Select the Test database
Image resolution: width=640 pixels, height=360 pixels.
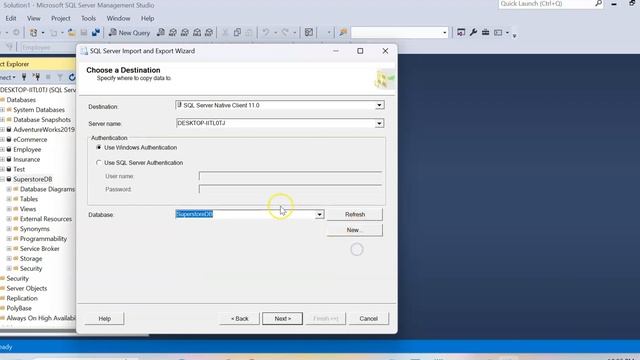pos(19,169)
